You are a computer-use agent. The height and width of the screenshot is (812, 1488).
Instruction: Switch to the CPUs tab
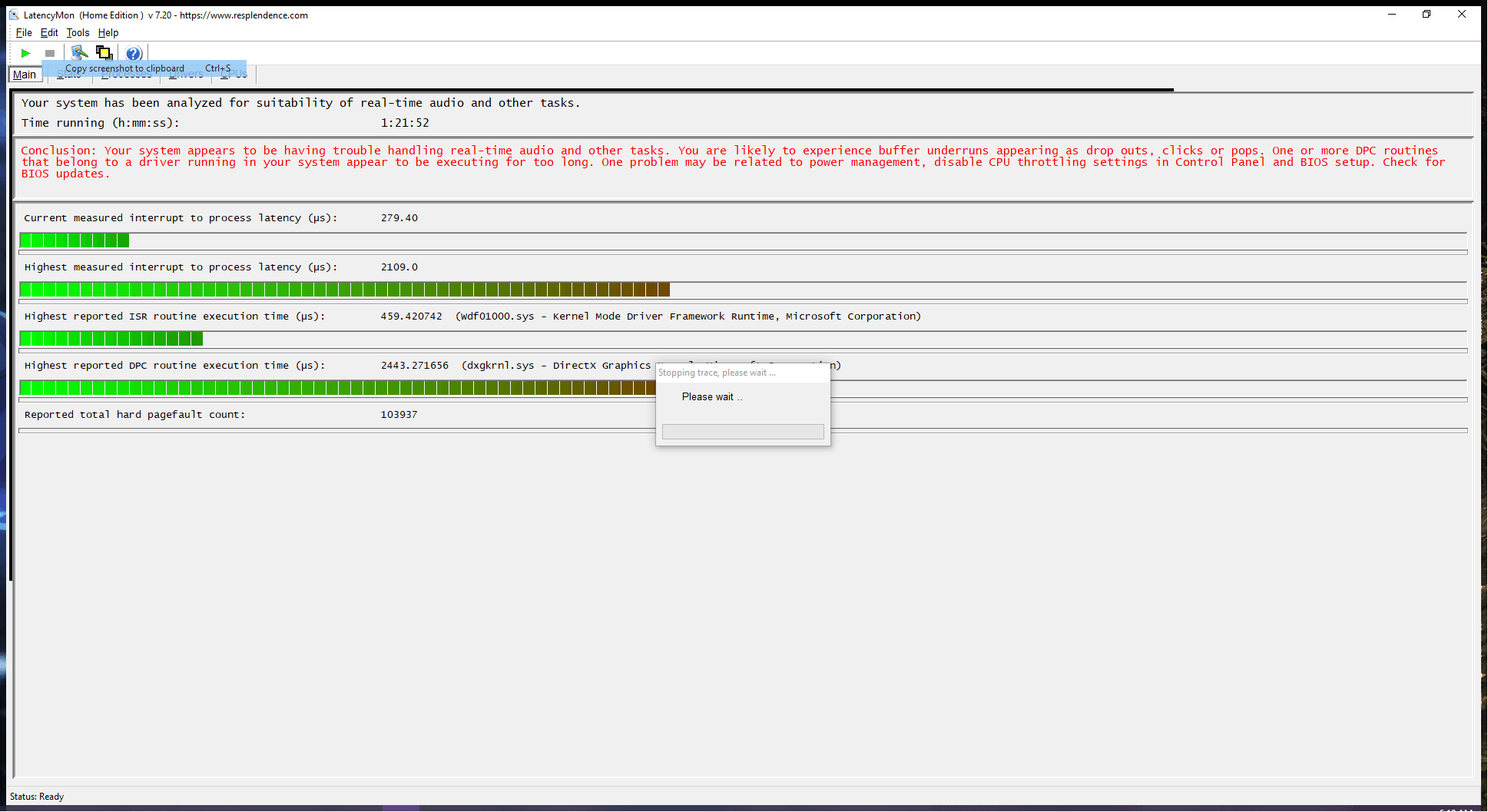(x=234, y=75)
